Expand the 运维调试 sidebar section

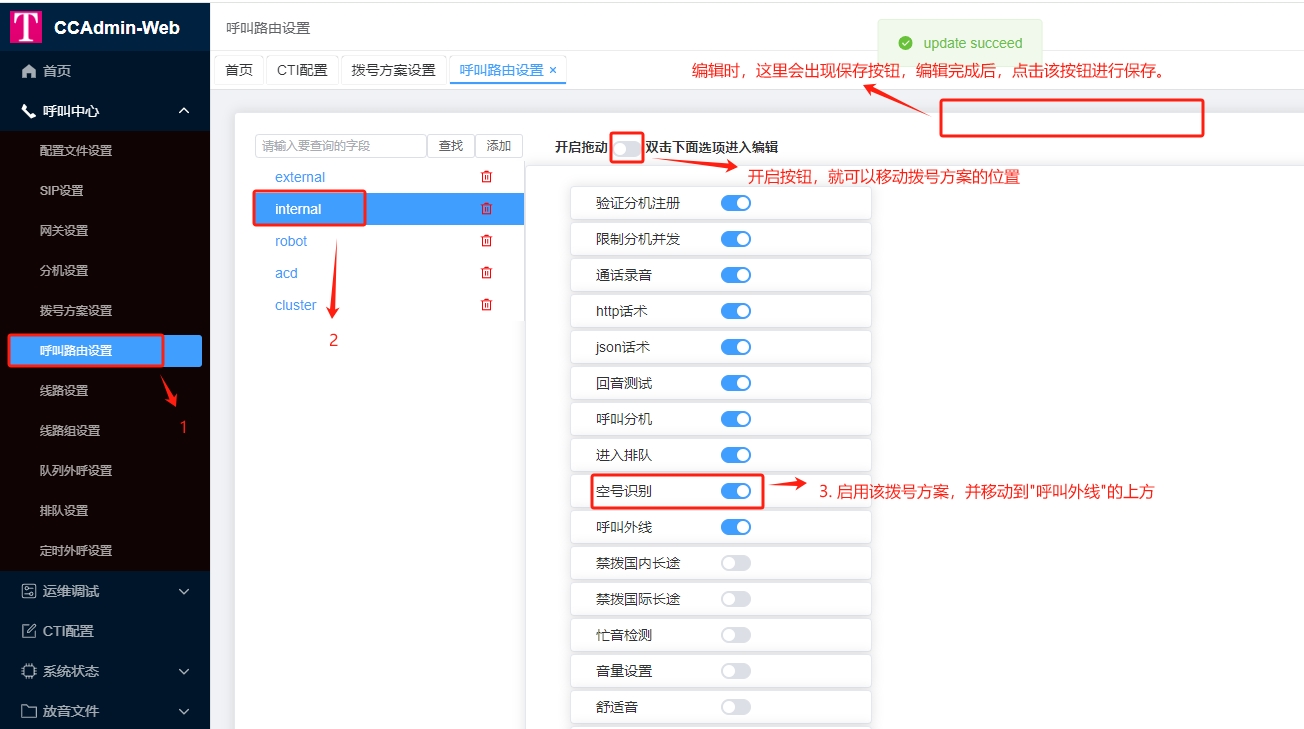pyautogui.click(x=183, y=590)
